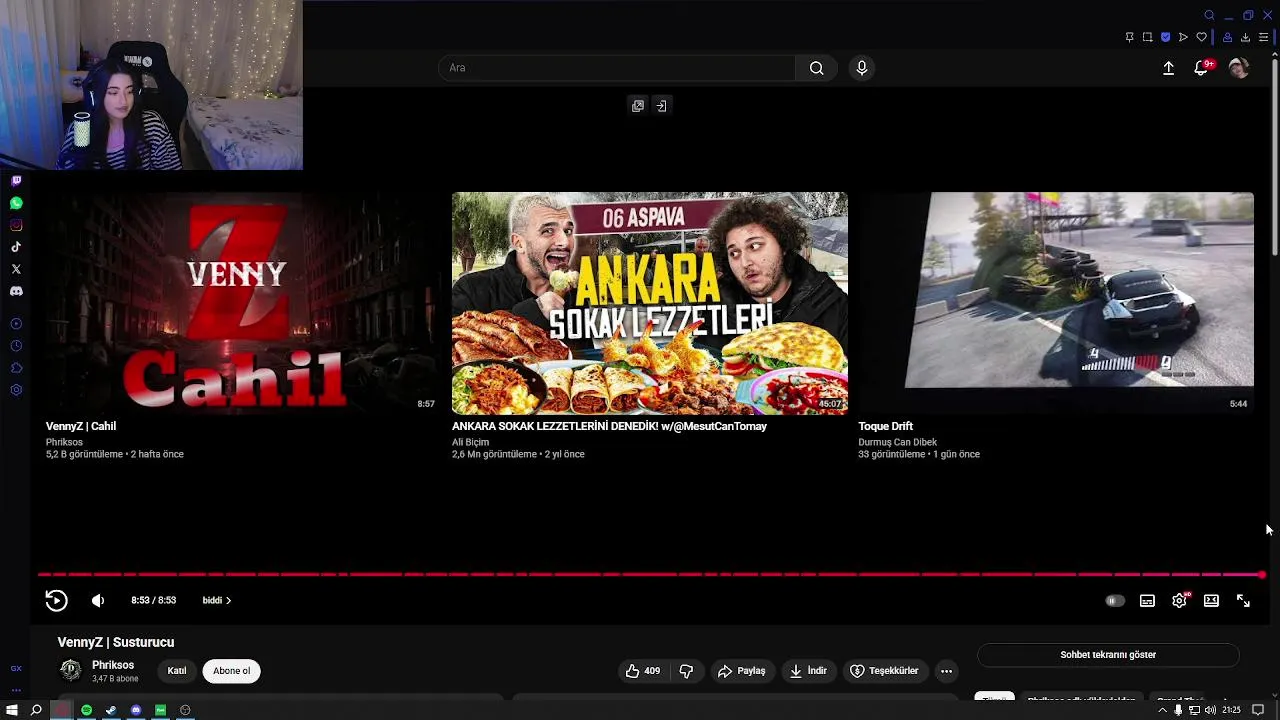Show chat replay with 'Sohbet tekrarını göster'
This screenshot has width=1280, height=720.
pyautogui.click(x=1108, y=655)
